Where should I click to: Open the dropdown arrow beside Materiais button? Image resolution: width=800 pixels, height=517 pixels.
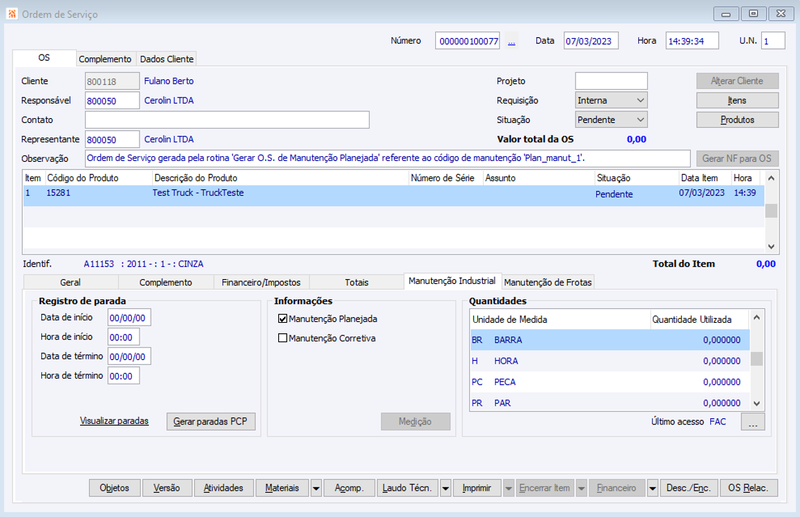(x=316, y=488)
